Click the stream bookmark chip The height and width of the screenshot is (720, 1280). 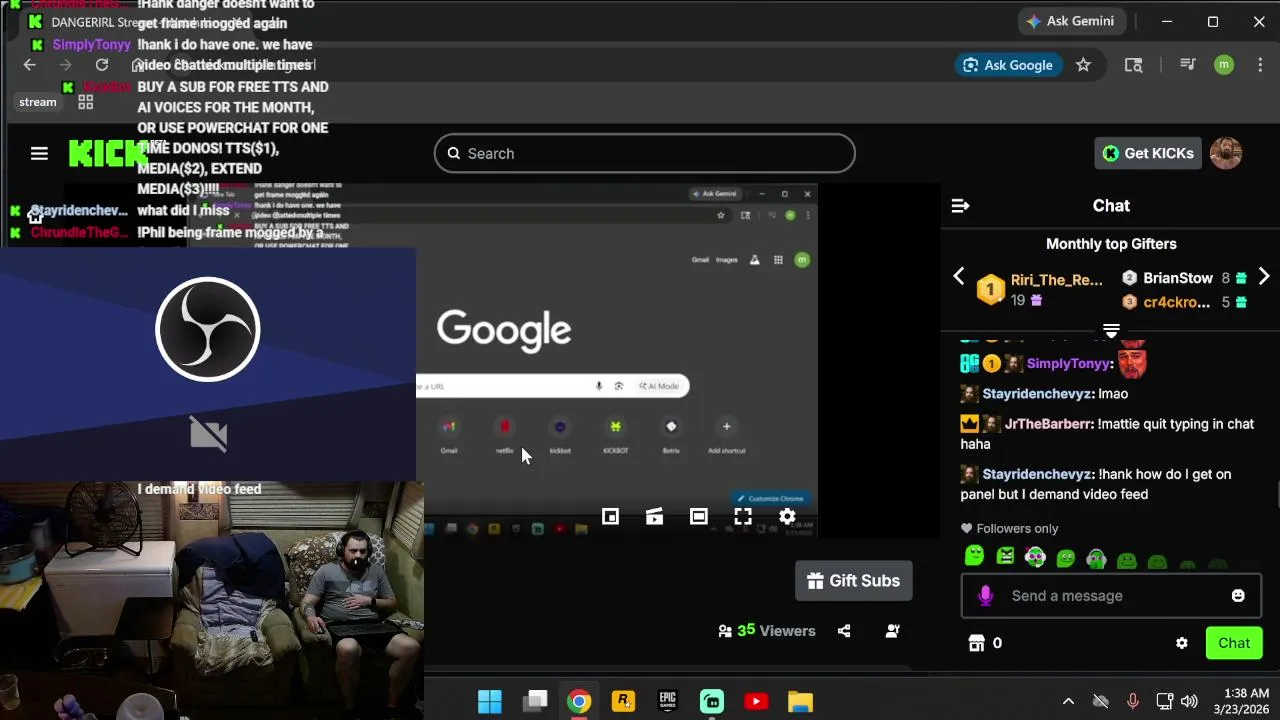pos(38,102)
